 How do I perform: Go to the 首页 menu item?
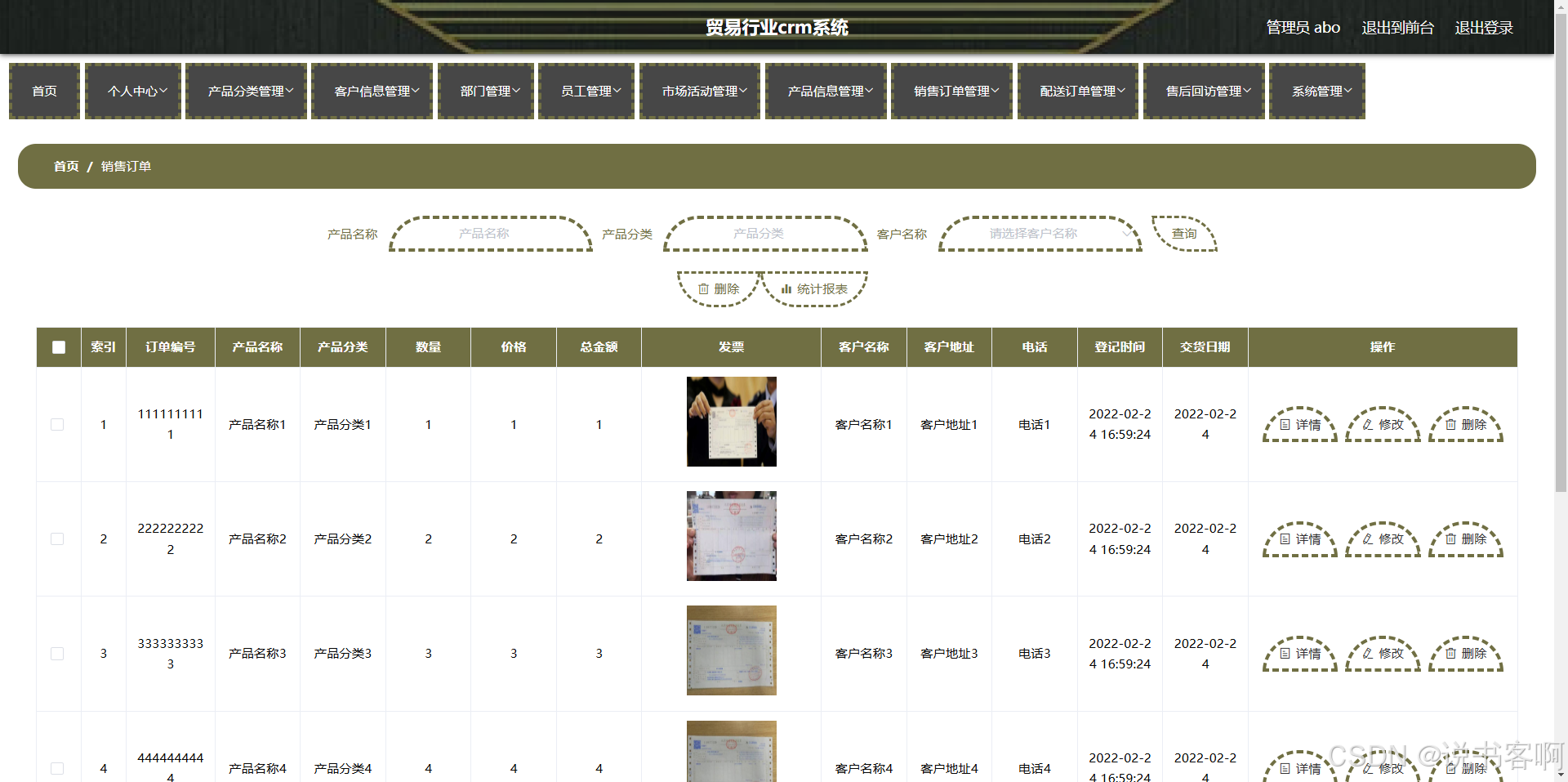click(x=45, y=92)
